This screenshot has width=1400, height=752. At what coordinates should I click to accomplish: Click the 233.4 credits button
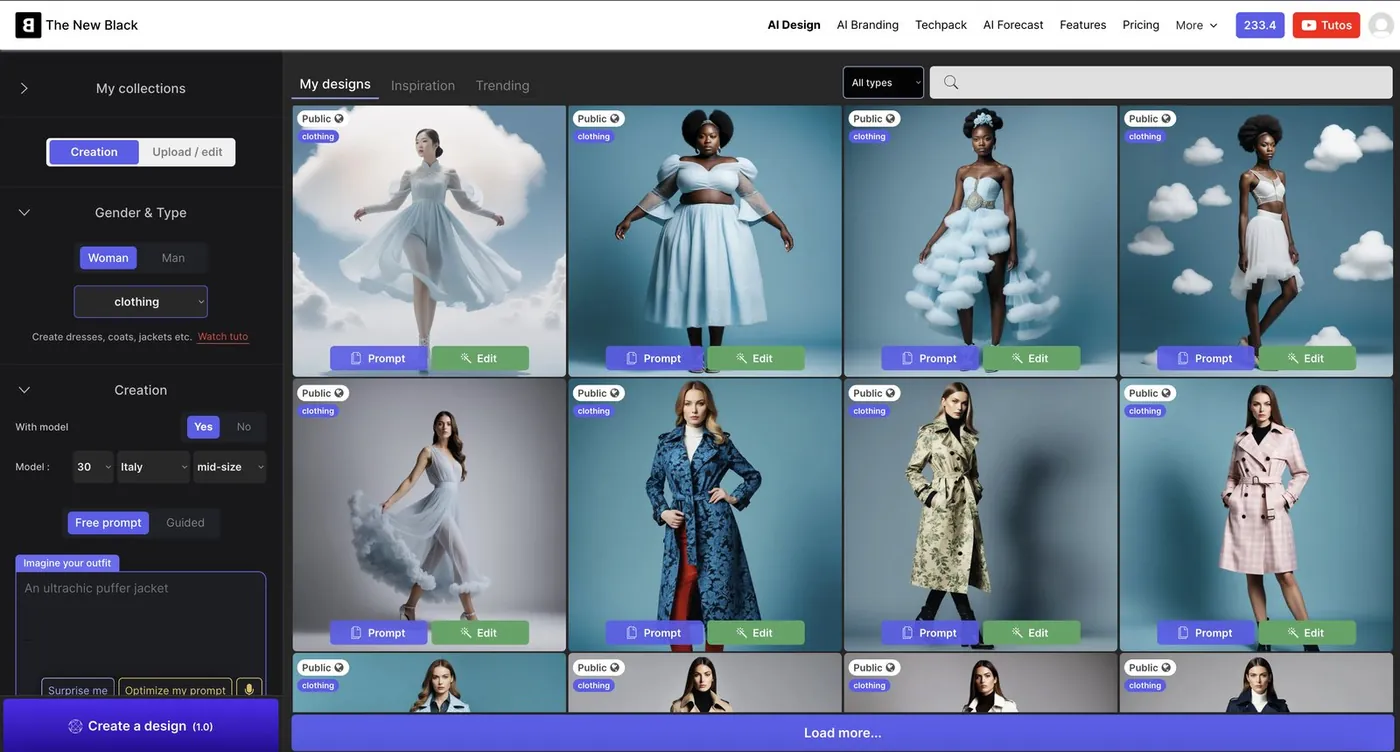[1260, 25]
